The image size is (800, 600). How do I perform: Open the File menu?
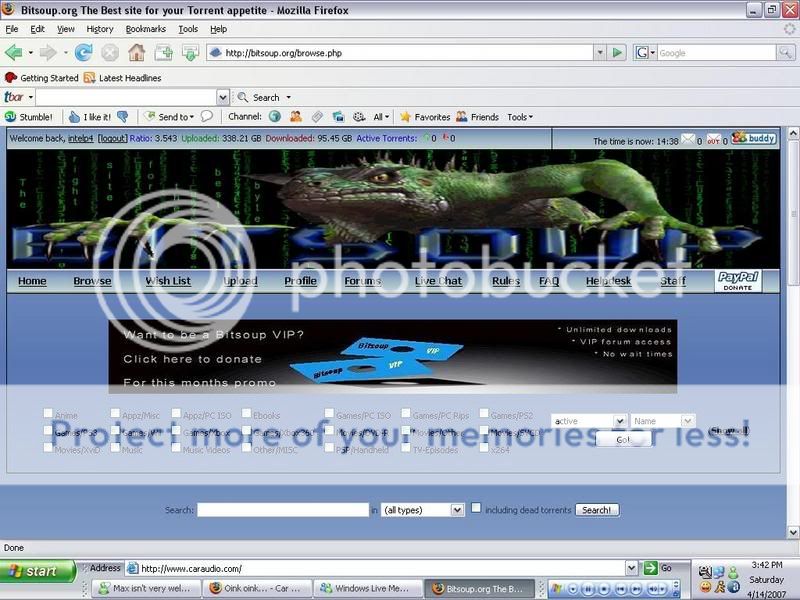[12, 29]
